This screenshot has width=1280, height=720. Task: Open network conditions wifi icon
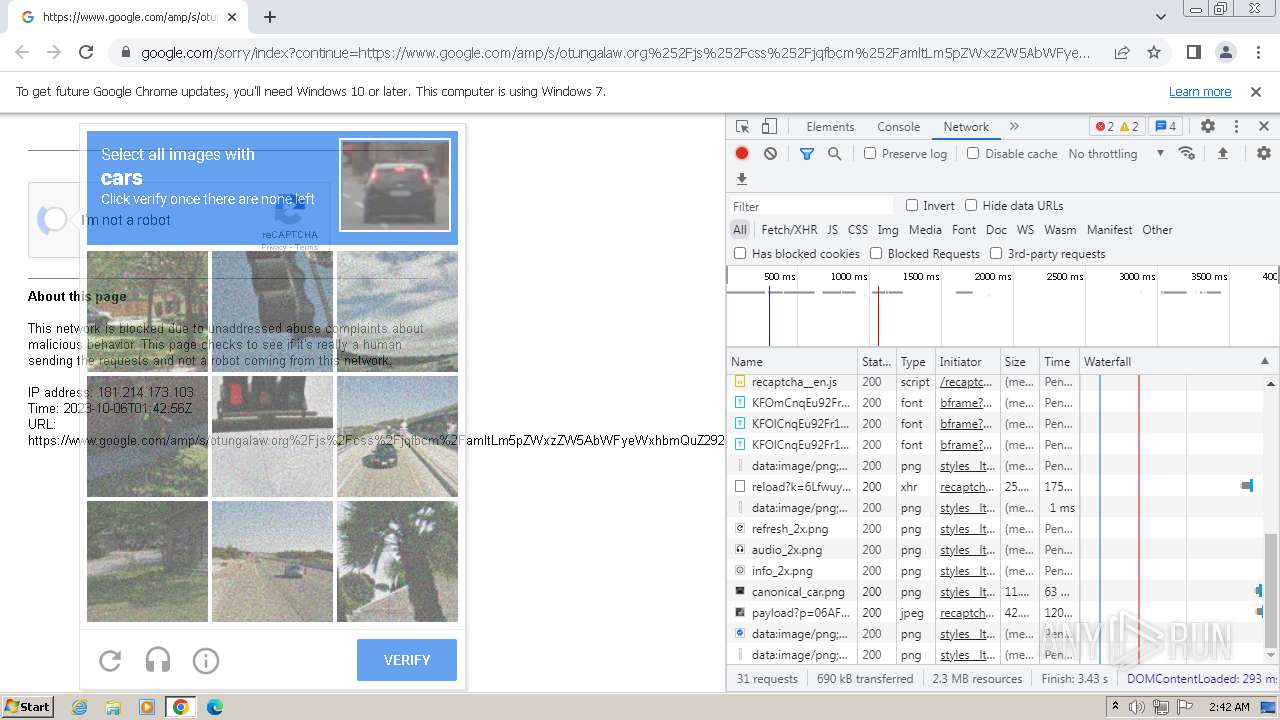point(1187,153)
